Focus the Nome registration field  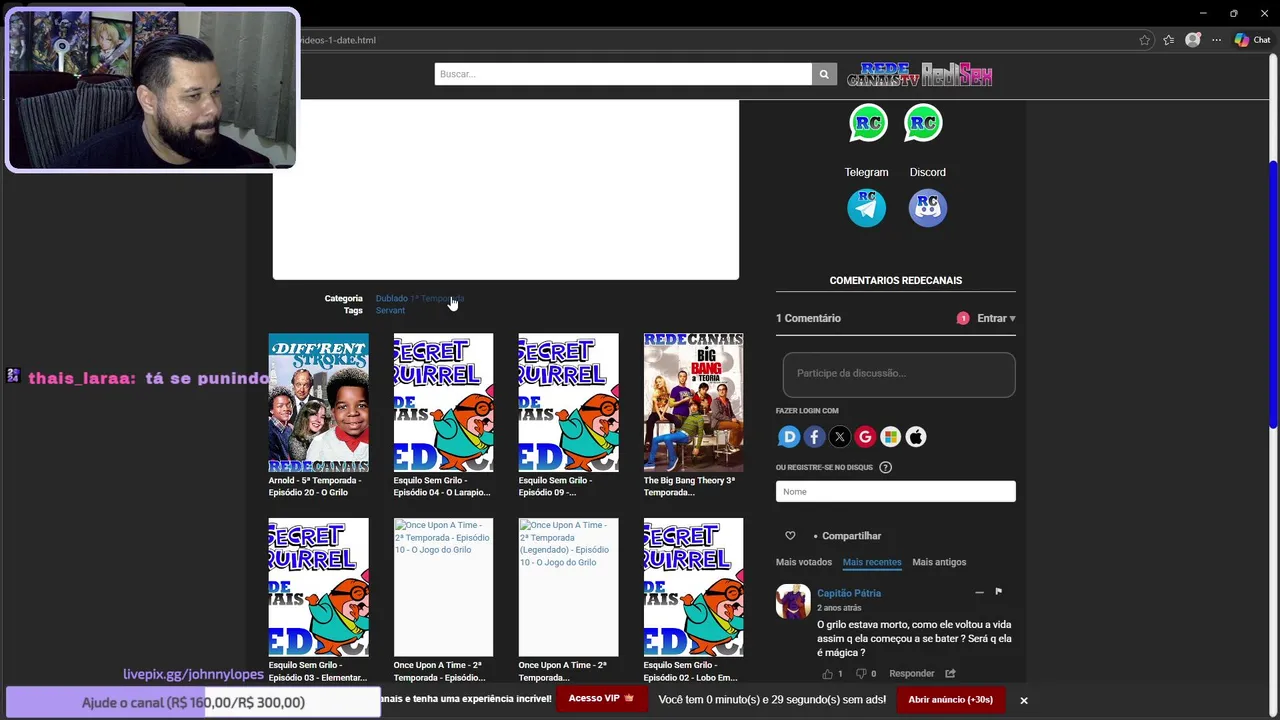(x=896, y=491)
